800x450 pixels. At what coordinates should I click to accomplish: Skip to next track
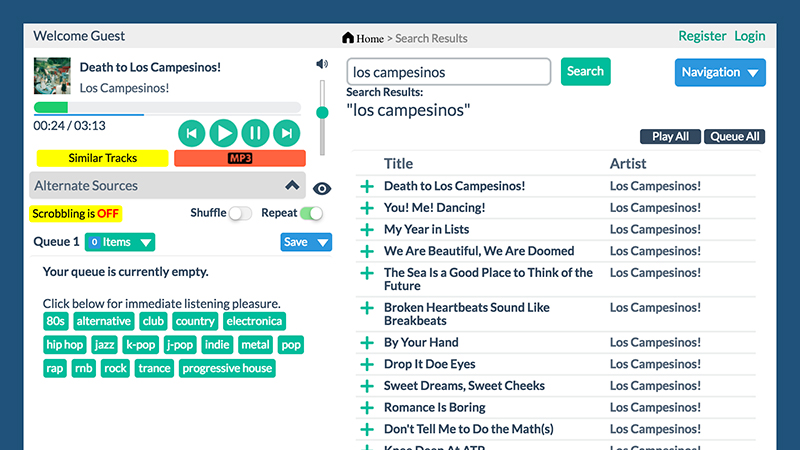287,133
